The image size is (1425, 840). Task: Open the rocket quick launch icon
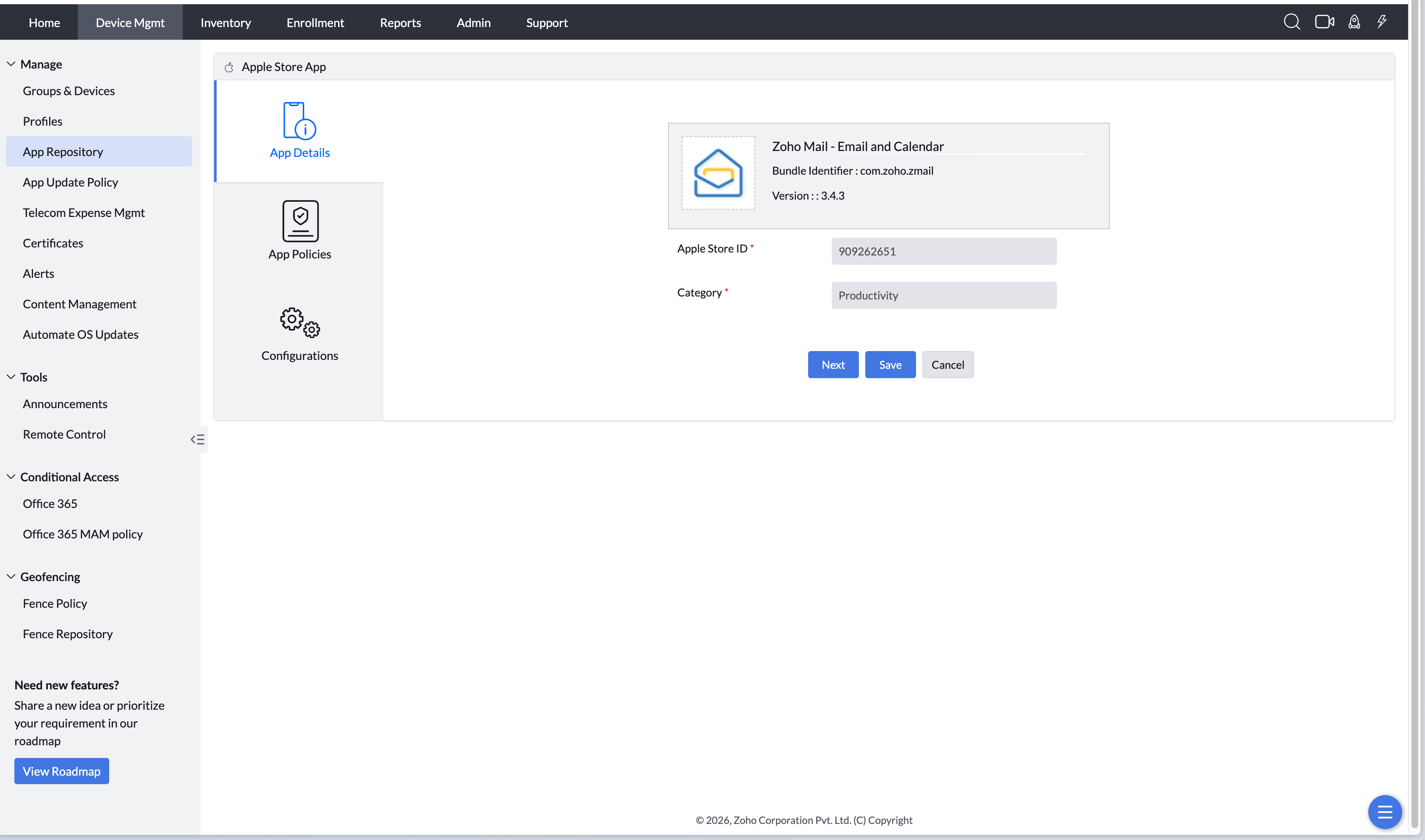(1353, 22)
